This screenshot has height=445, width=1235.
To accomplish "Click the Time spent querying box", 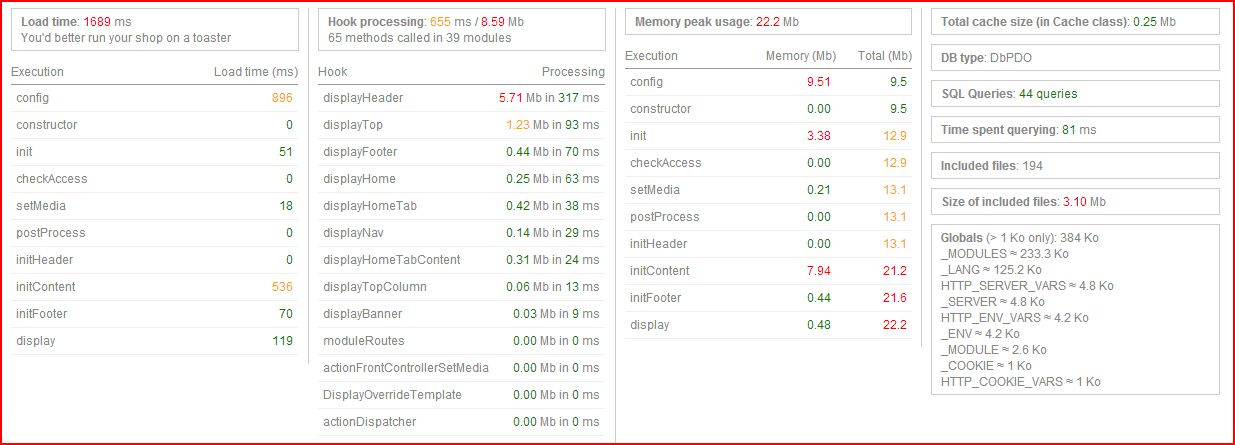I will [x=1075, y=130].
